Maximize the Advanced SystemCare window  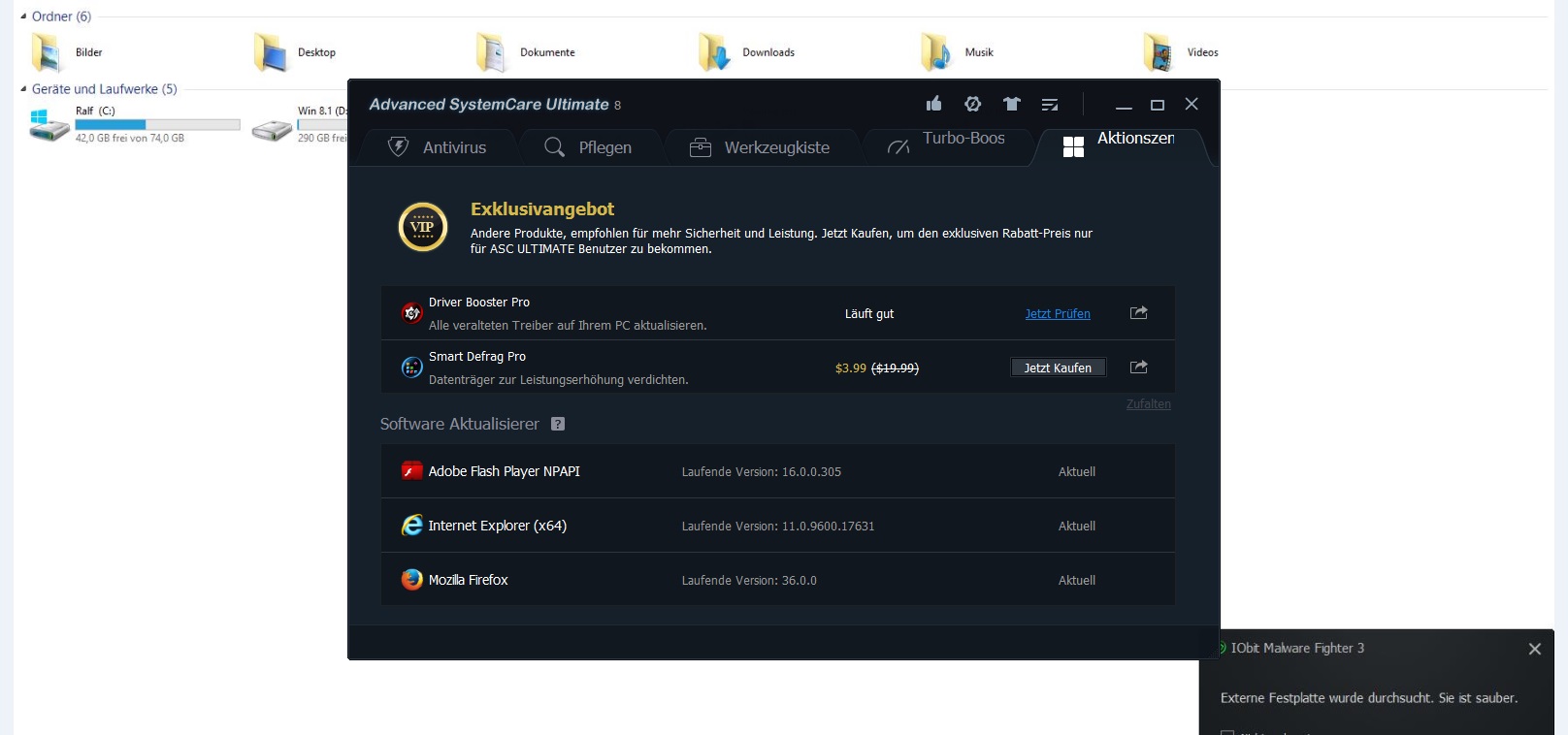coord(1158,105)
